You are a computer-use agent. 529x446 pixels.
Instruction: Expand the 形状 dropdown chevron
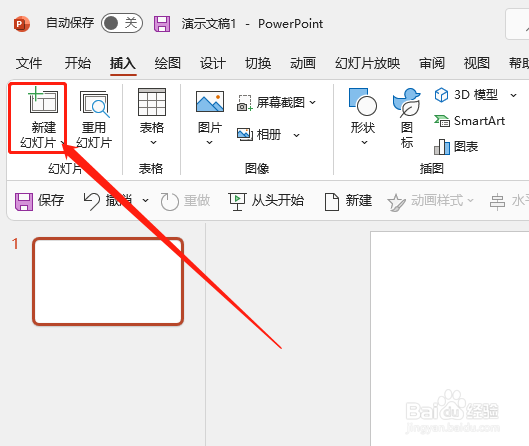pyautogui.click(x=364, y=143)
